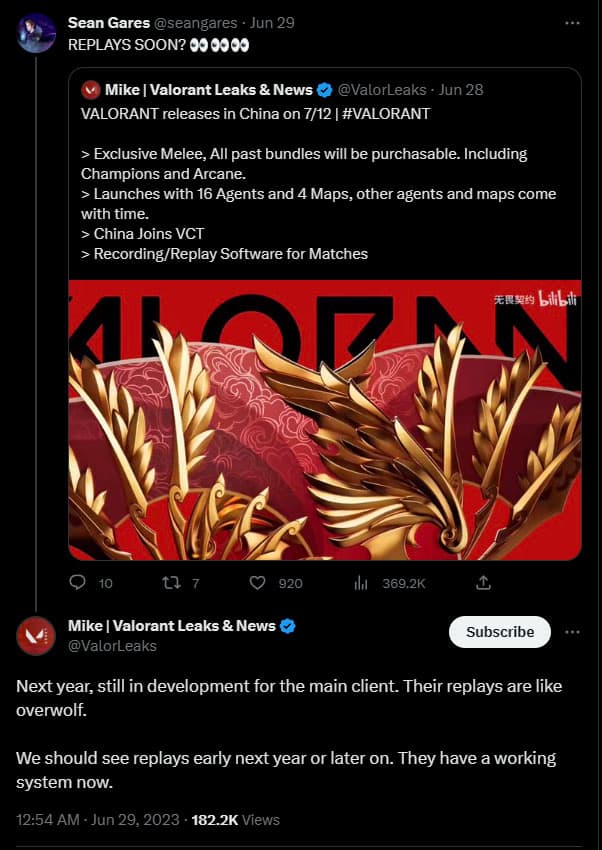The image size is (602, 850).
Task: Open Sean Gares profile avatar
Action: coord(36,33)
